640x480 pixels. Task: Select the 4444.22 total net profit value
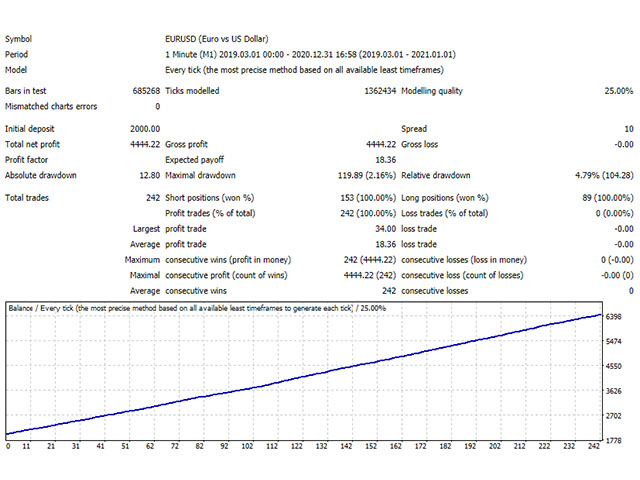click(x=145, y=144)
